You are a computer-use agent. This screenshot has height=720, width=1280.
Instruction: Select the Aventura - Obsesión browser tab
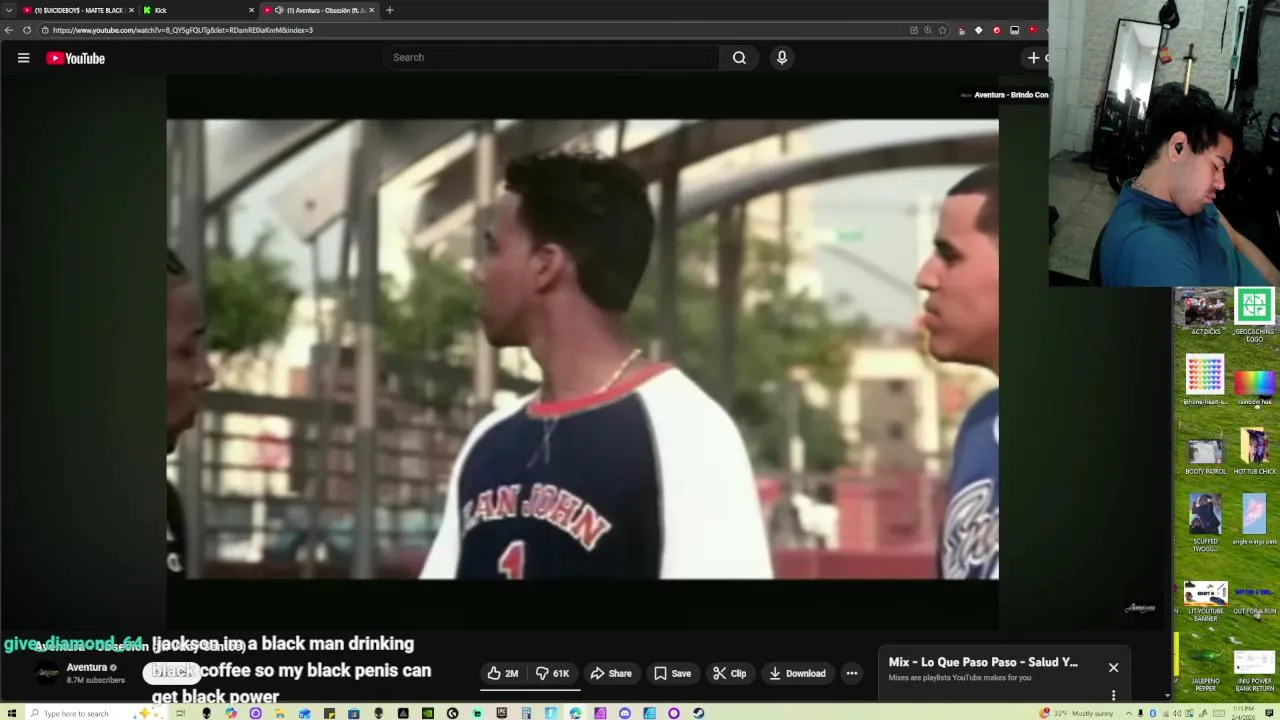(x=318, y=10)
